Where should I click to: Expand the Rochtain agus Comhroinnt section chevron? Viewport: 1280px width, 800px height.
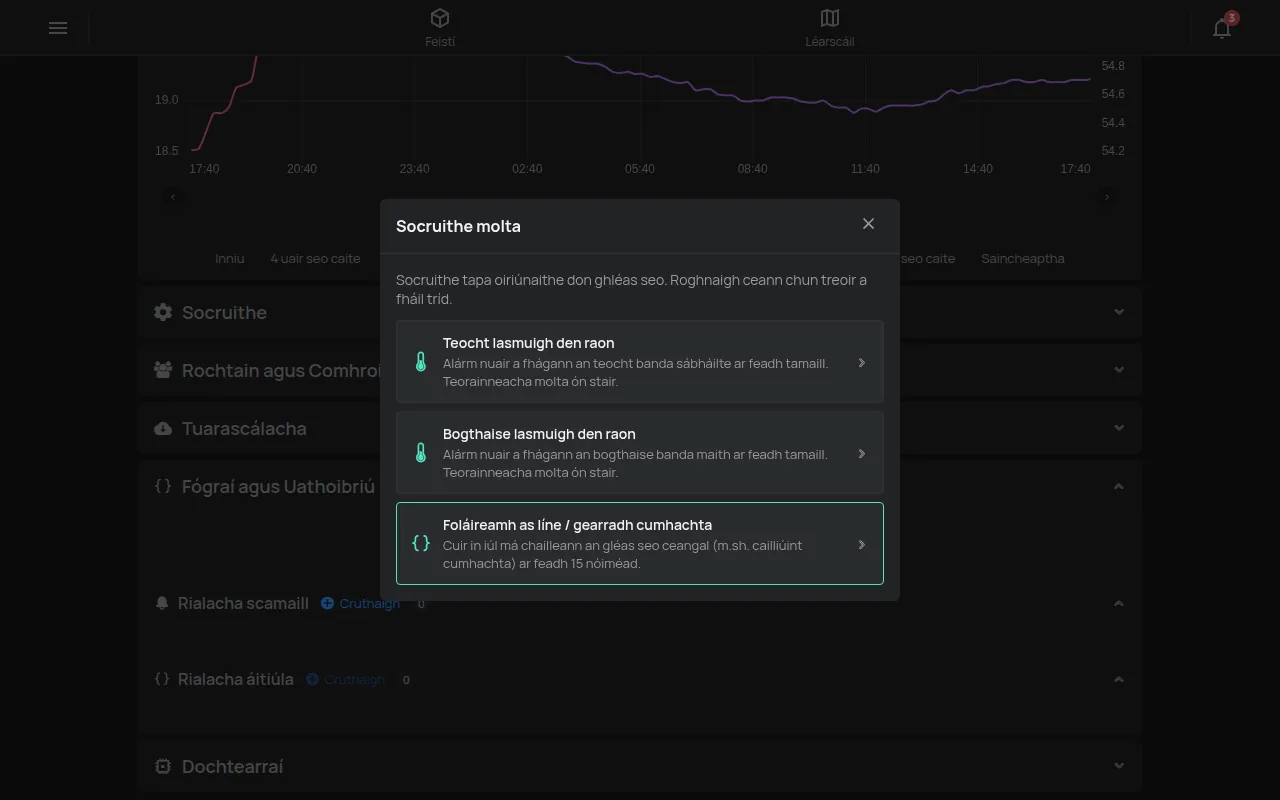coord(1119,370)
